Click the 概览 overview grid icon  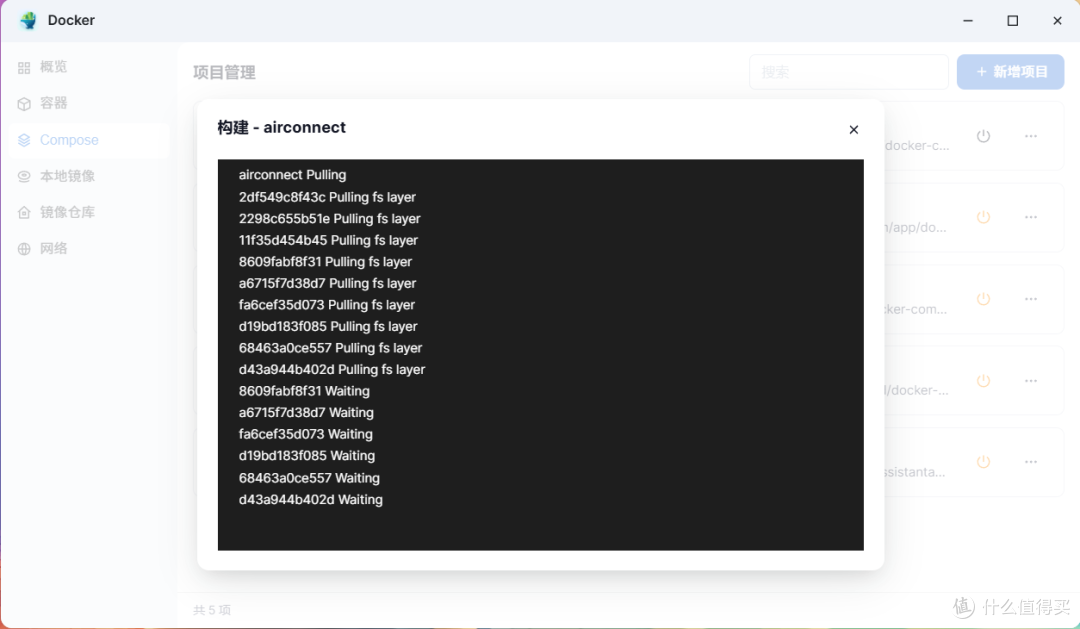(24, 68)
